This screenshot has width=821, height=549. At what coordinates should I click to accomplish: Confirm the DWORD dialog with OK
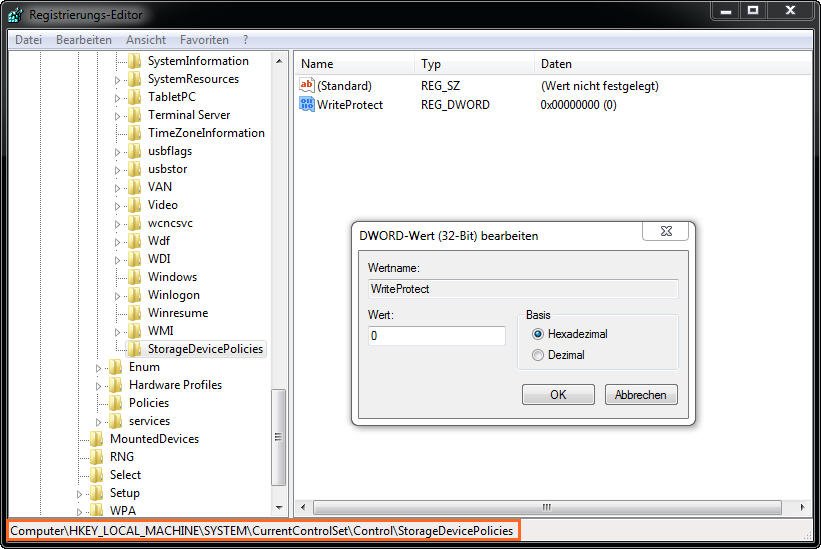558,395
